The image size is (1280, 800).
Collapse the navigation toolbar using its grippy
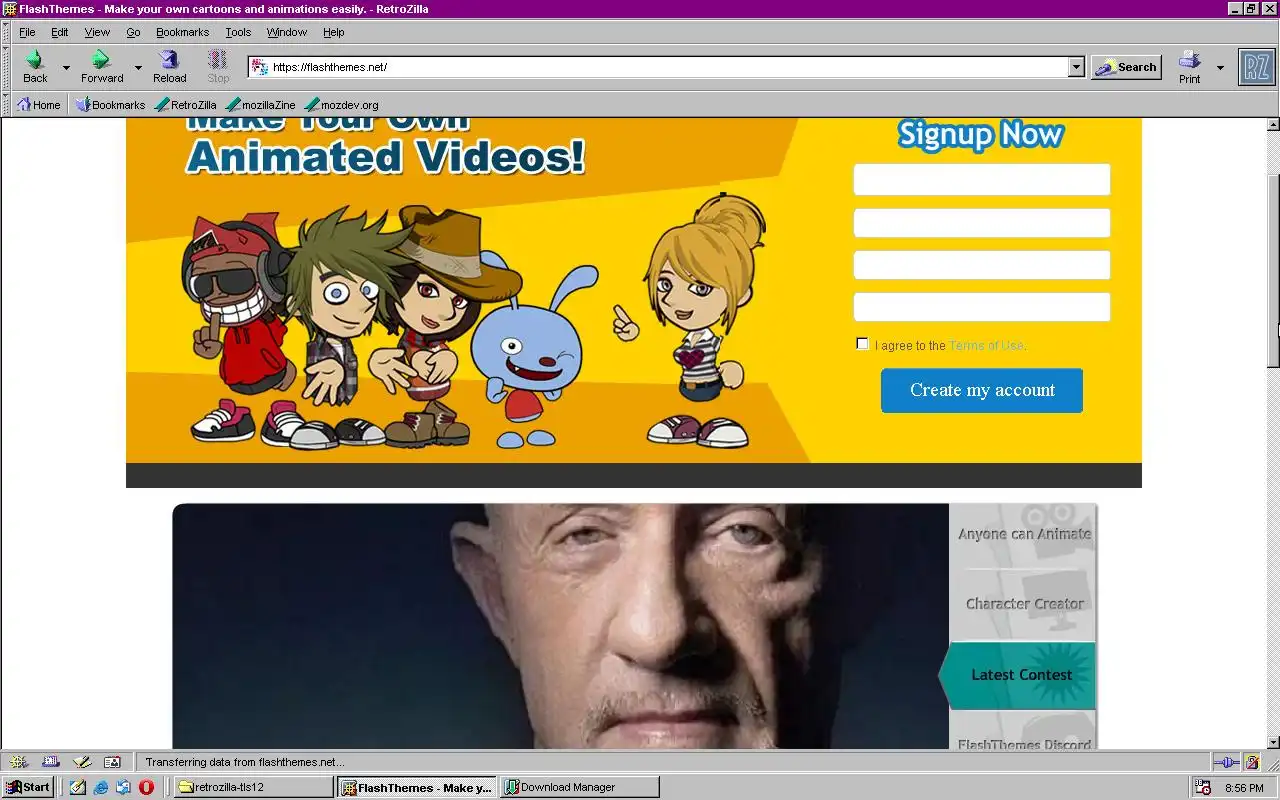6,67
